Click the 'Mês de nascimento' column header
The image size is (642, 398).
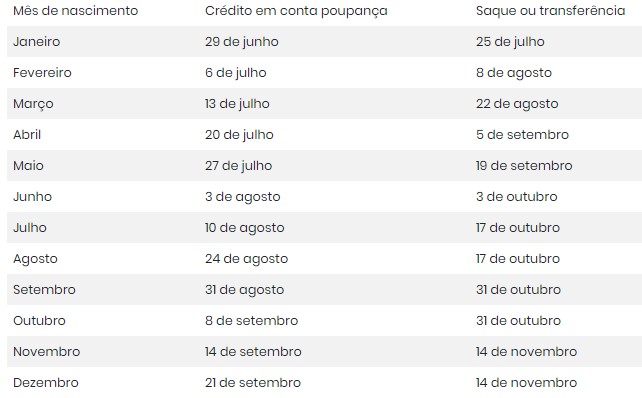pos(76,11)
